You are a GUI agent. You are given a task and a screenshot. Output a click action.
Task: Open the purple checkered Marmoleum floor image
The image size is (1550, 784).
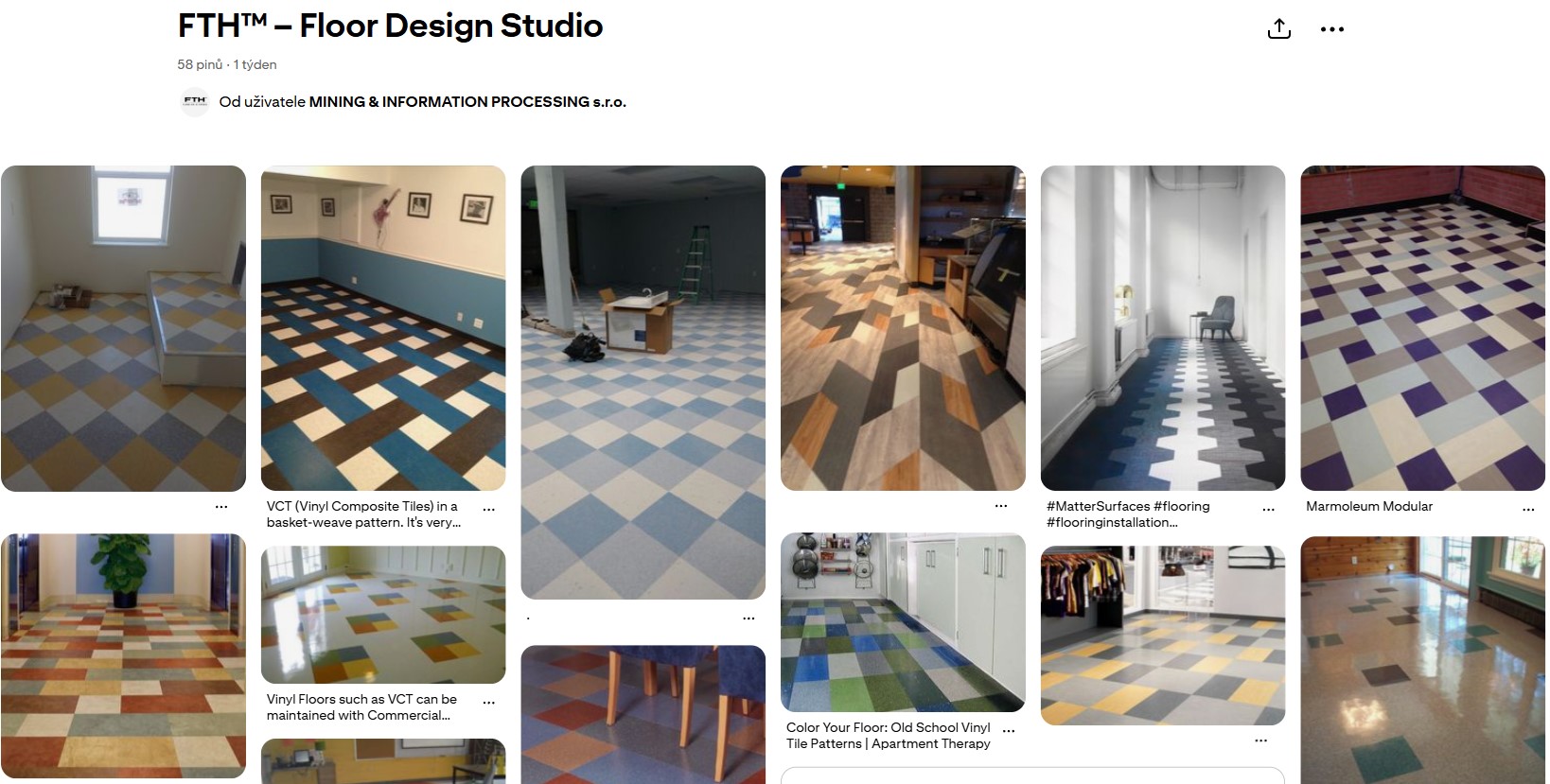click(x=1422, y=328)
